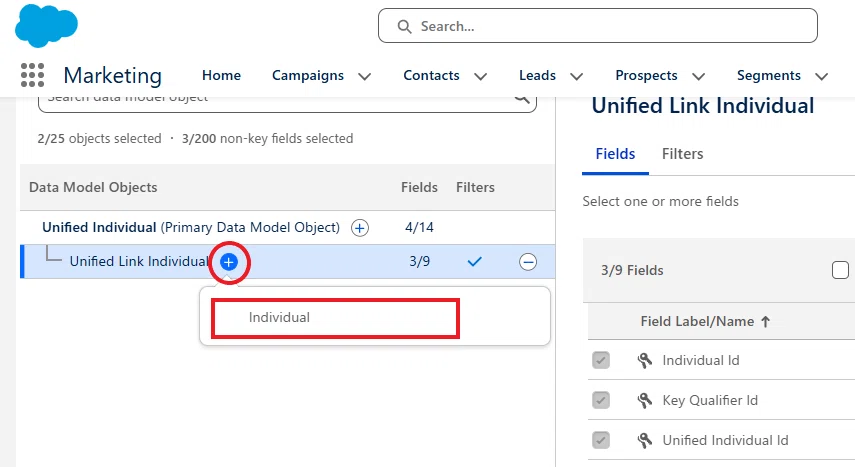Viewport: 855px width, 467px height.
Task: Click the Fields column header in objects table
Action: coord(419,187)
